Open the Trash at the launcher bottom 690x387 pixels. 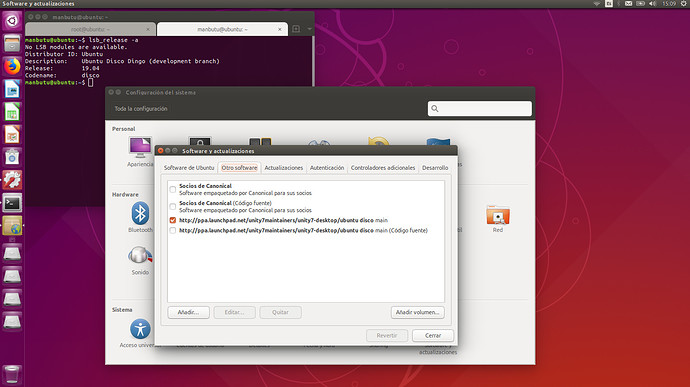pos(12,375)
